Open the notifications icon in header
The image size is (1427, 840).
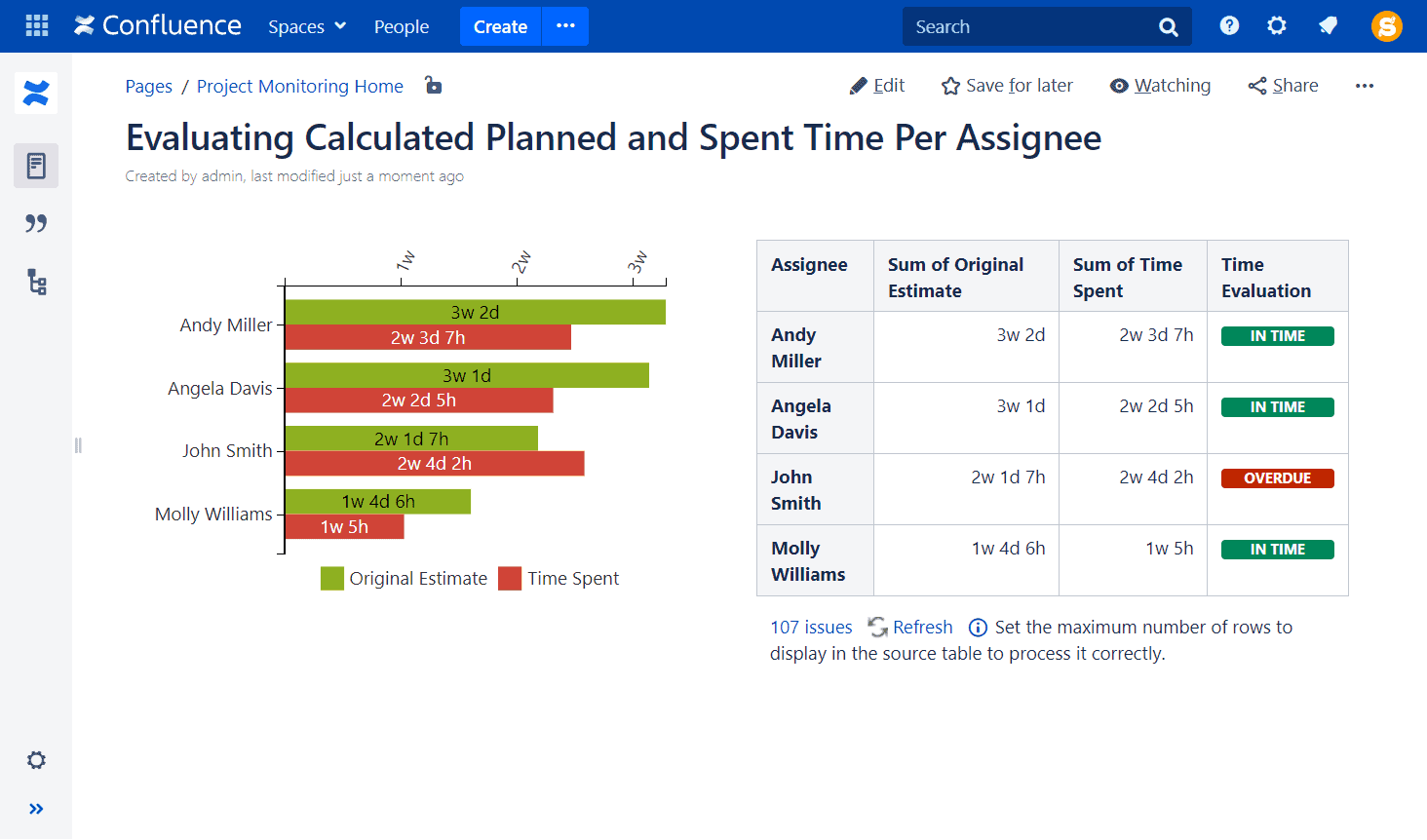(x=1328, y=26)
